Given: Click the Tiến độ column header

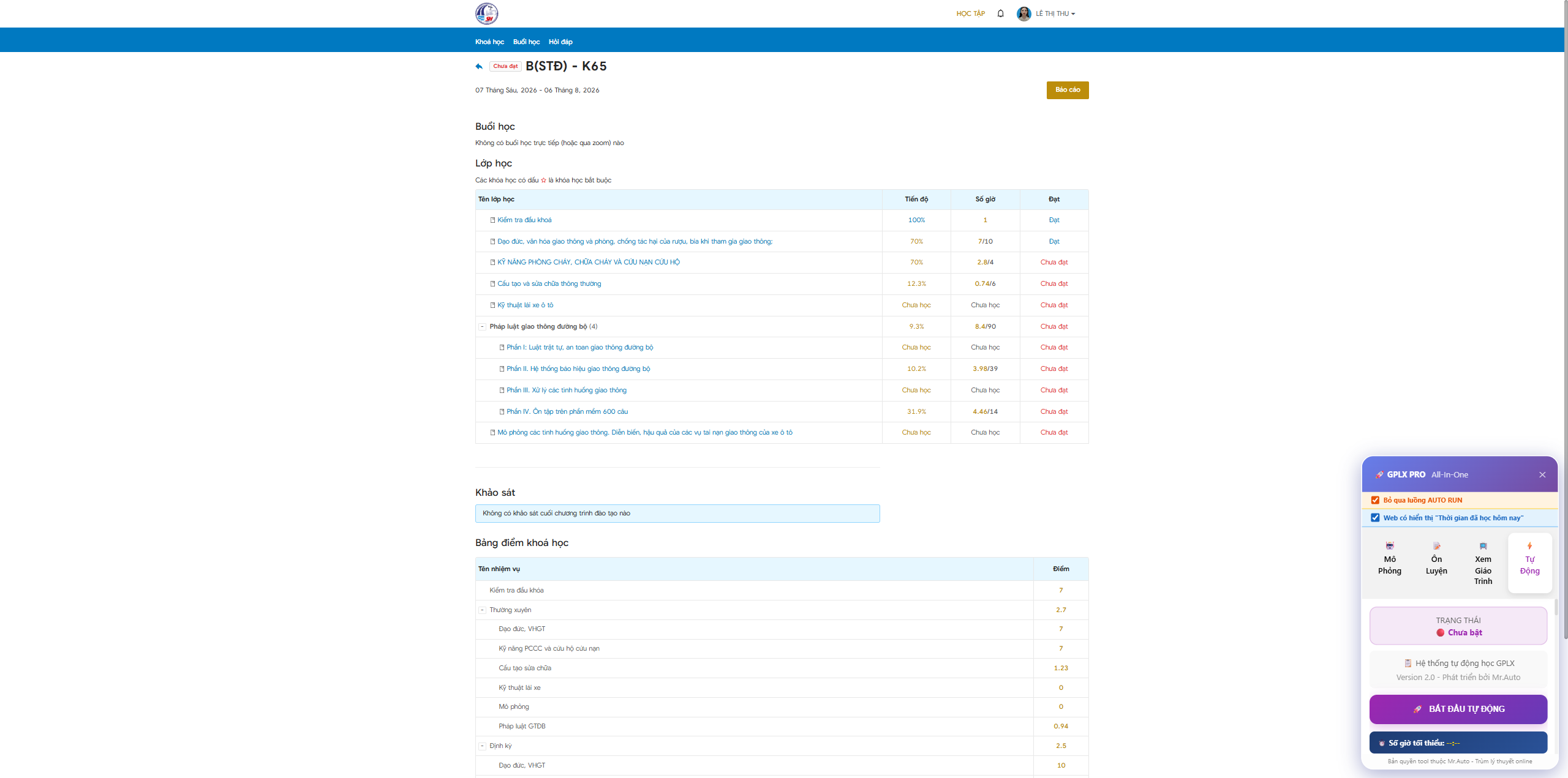Looking at the screenshot, I should pos(916,199).
